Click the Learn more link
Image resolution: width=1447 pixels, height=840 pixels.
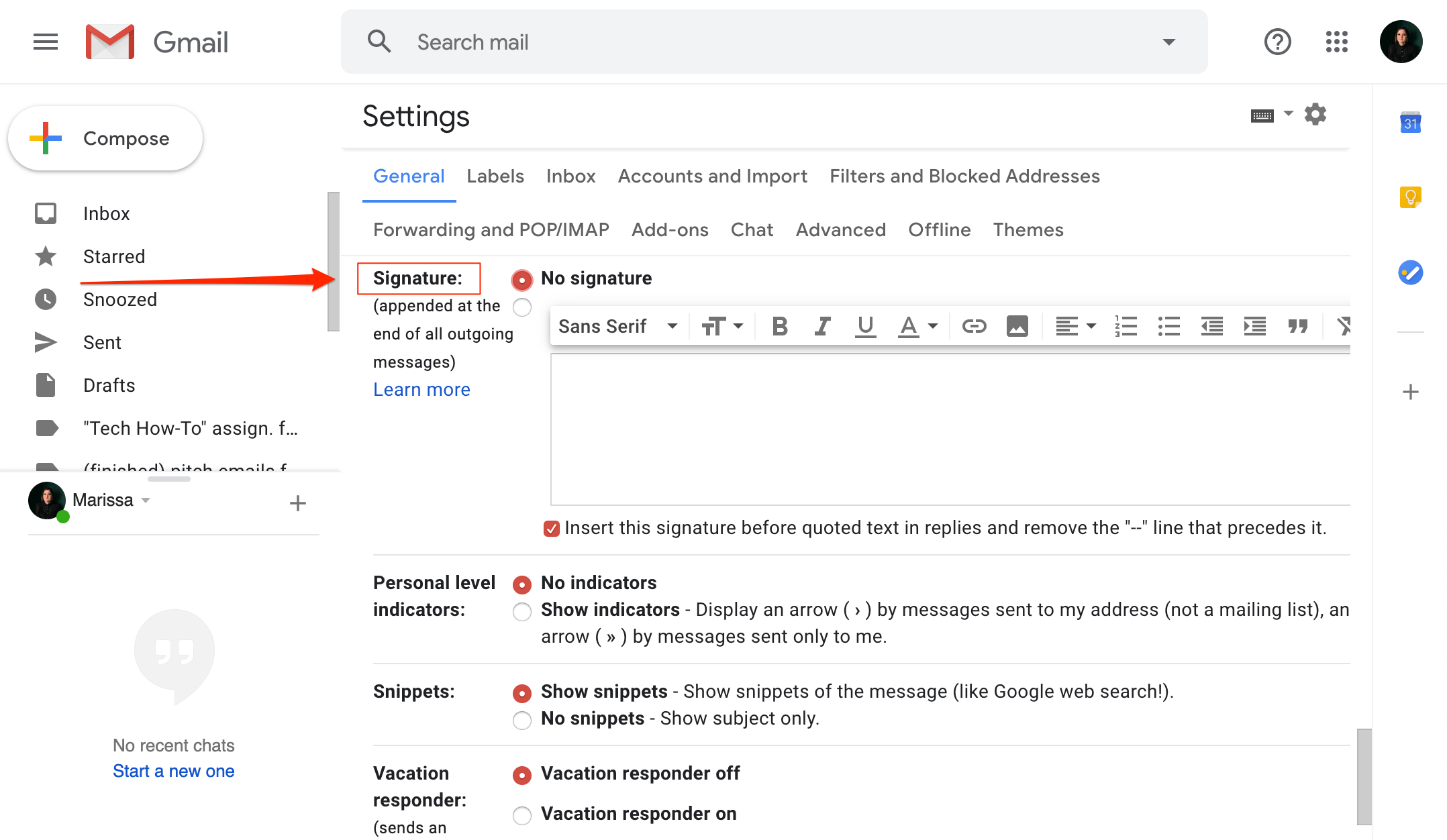(x=421, y=390)
